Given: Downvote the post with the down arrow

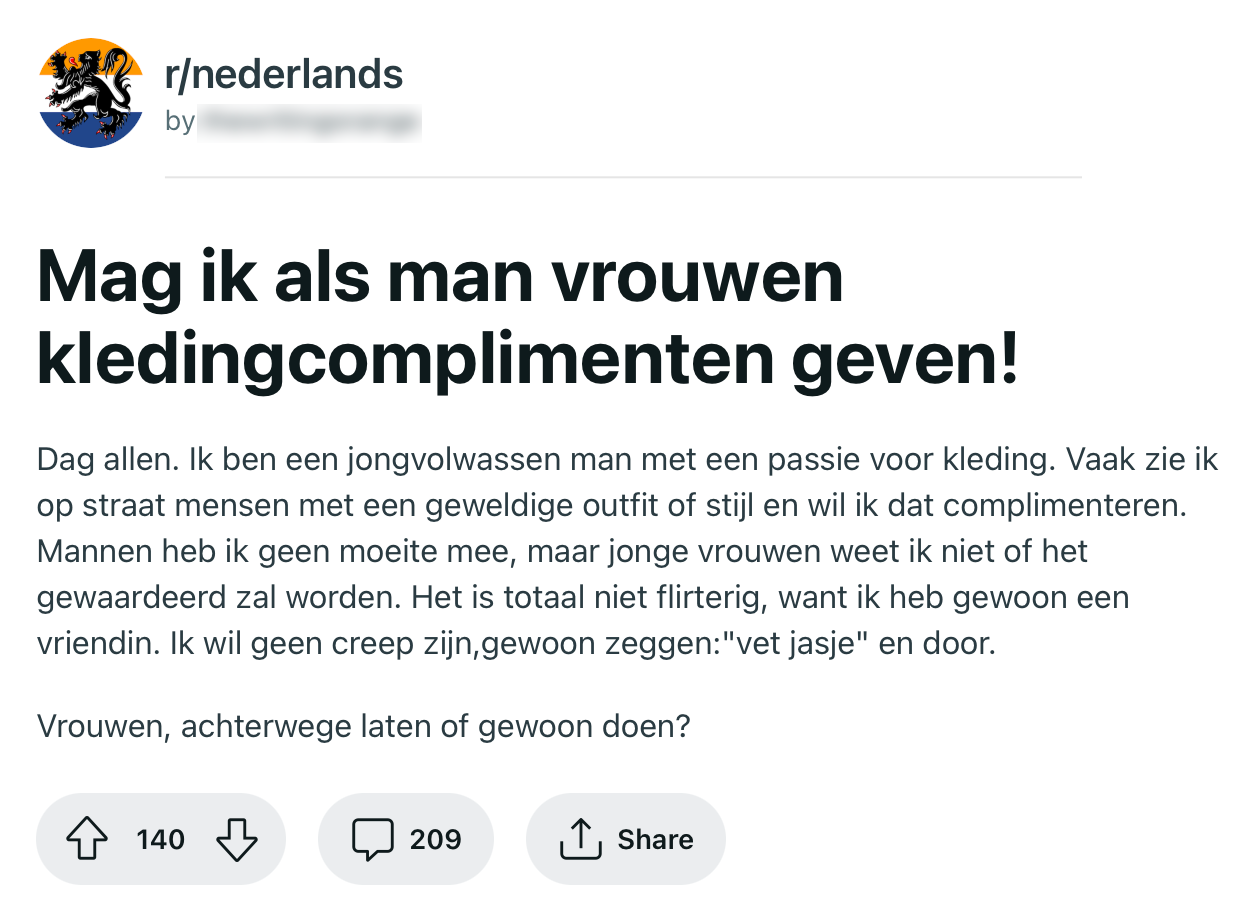Looking at the screenshot, I should click(237, 839).
